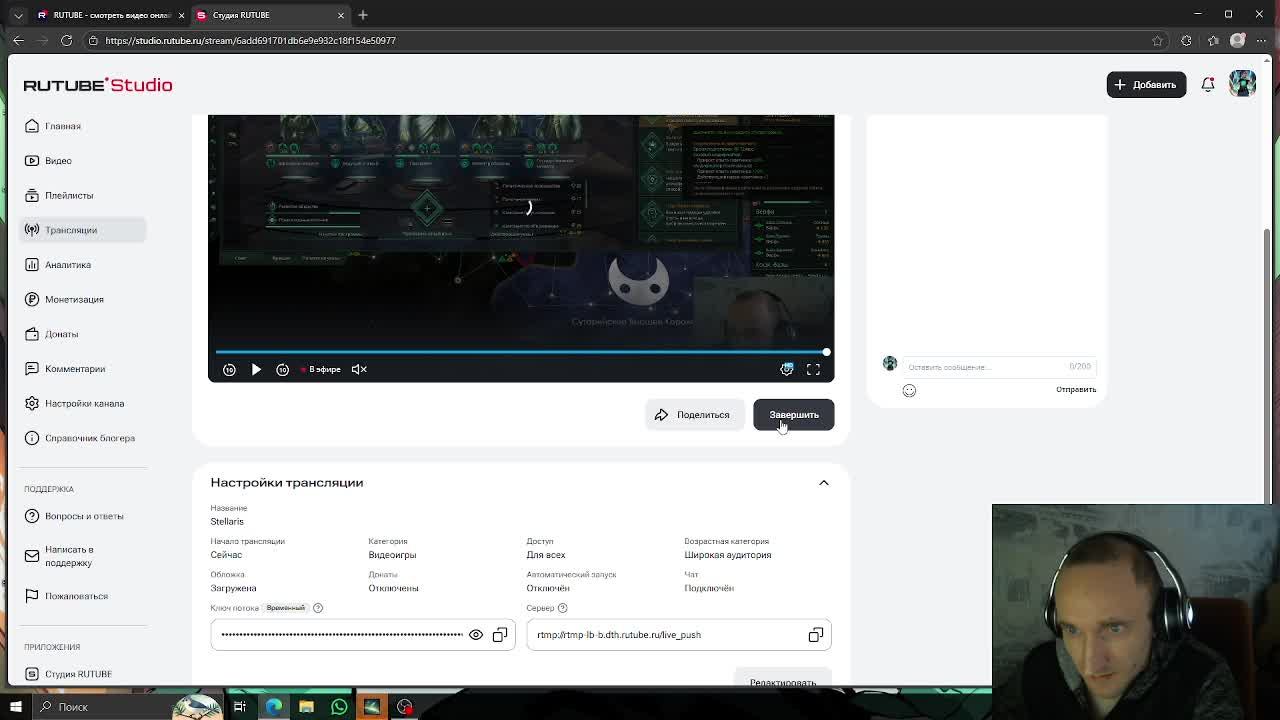
Task: Open Справочник блогера in sidebar
Action: pyautogui.click(x=83, y=438)
